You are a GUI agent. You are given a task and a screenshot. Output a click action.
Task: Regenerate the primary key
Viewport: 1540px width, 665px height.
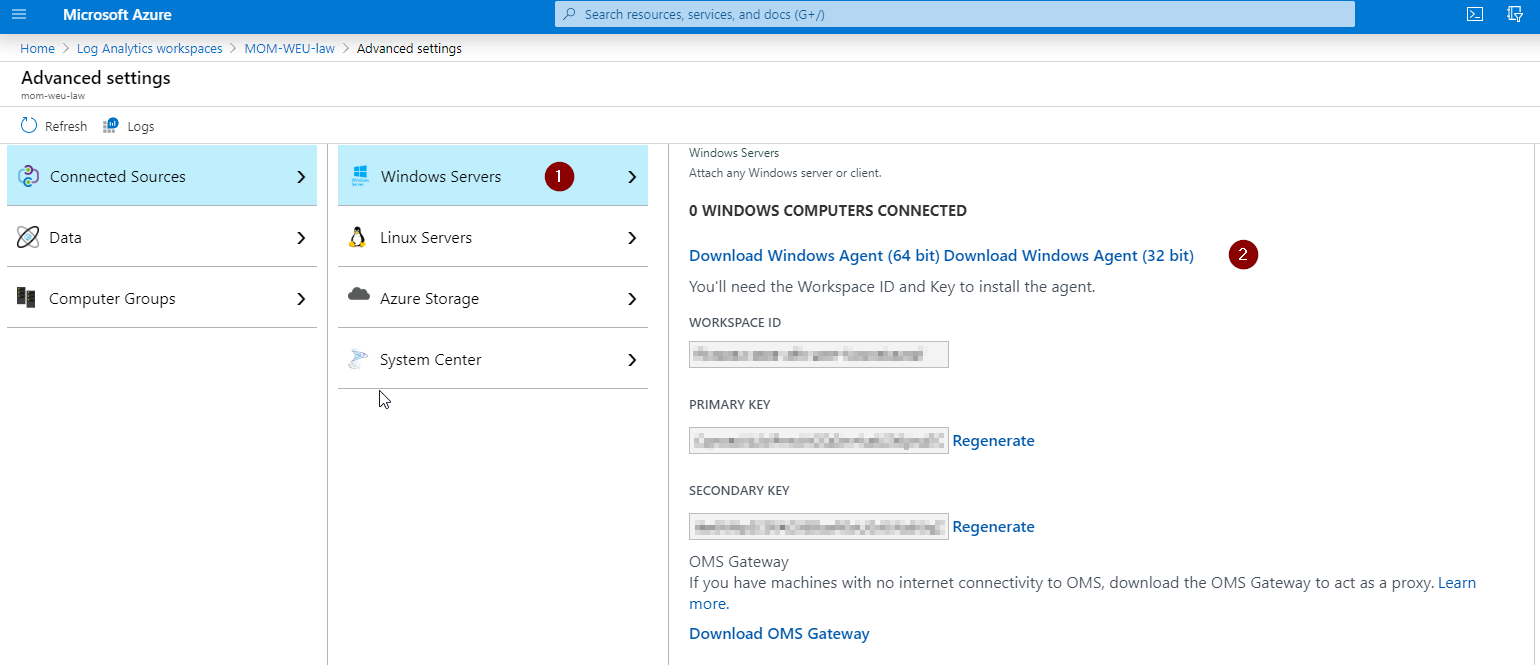point(993,441)
